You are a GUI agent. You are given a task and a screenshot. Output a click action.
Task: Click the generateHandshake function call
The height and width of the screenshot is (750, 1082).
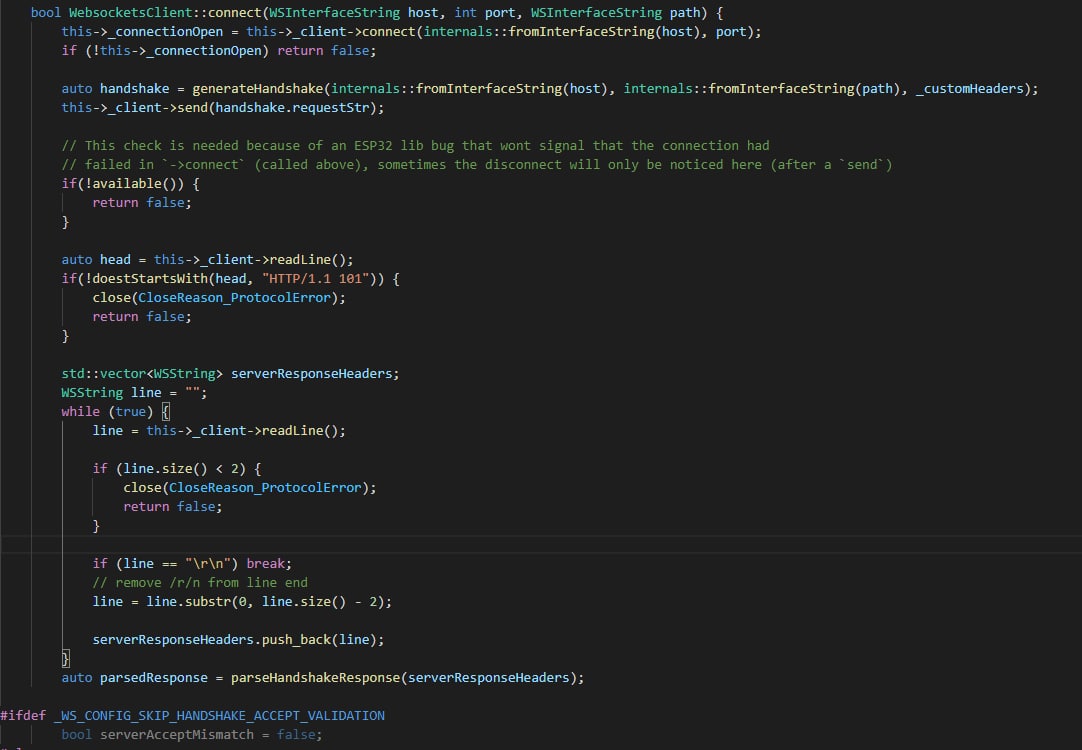pyautogui.click(x=257, y=88)
